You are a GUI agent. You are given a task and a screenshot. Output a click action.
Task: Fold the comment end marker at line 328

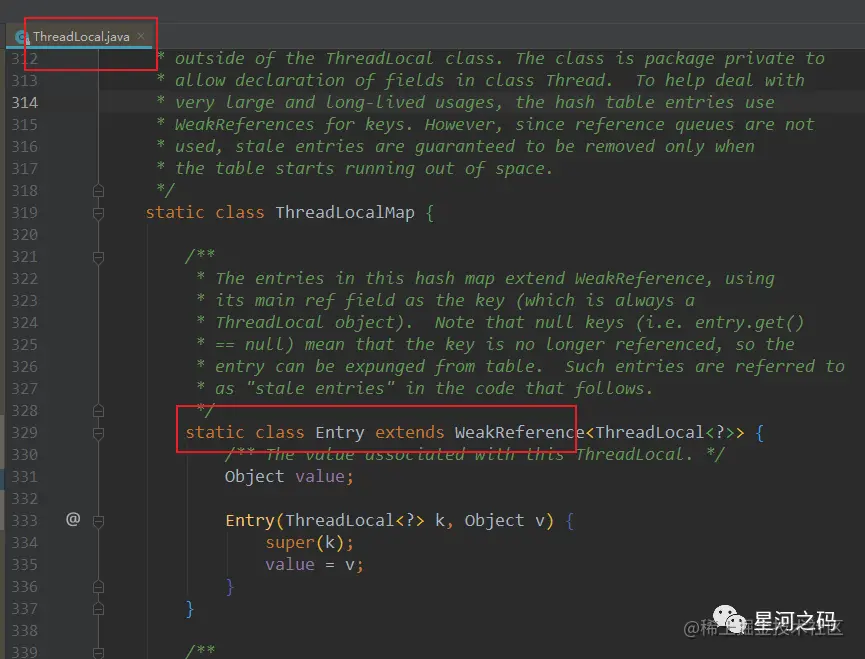(x=99, y=411)
